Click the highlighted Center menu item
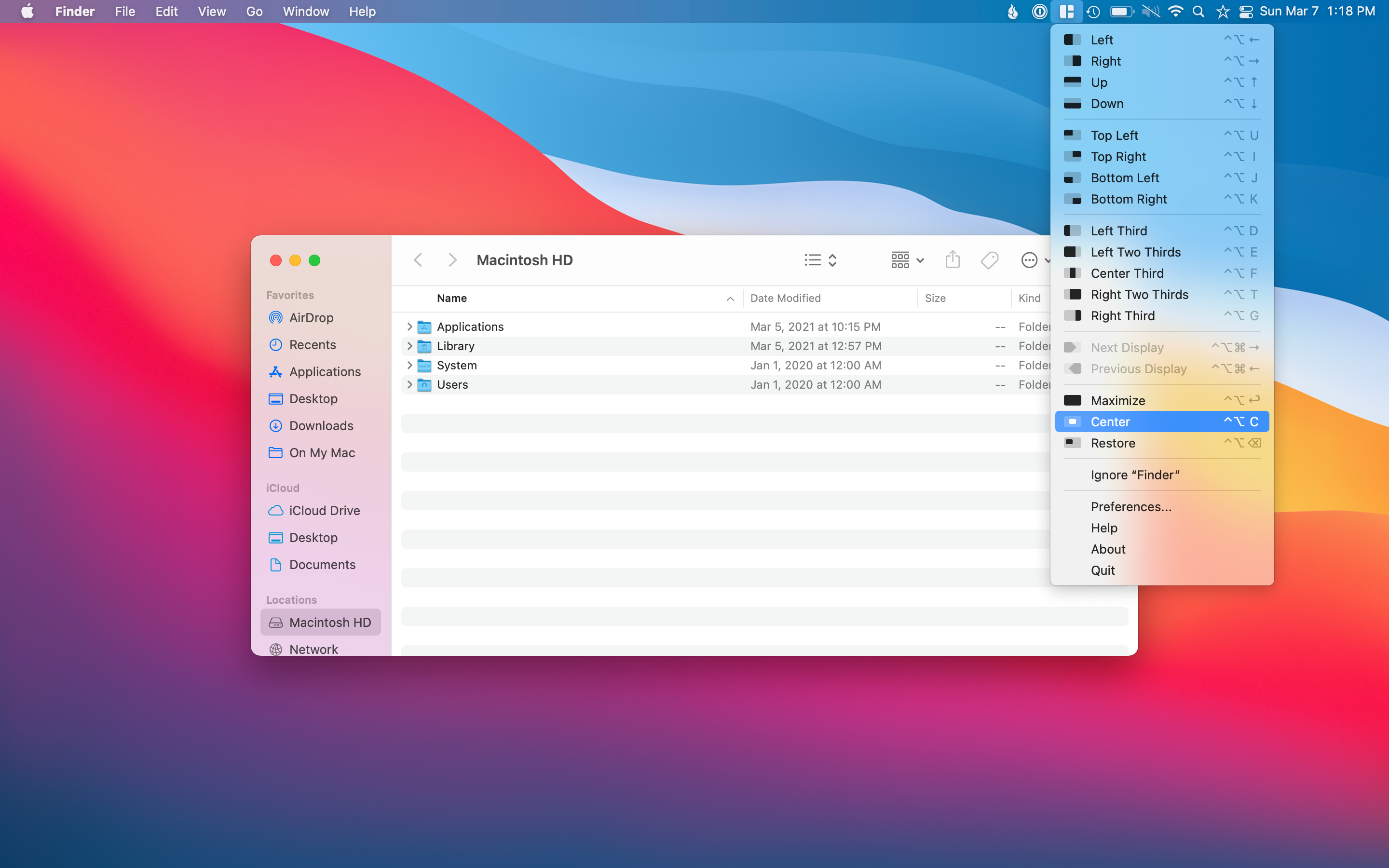This screenshot has height=868, width=1389. coord(1162,421)
